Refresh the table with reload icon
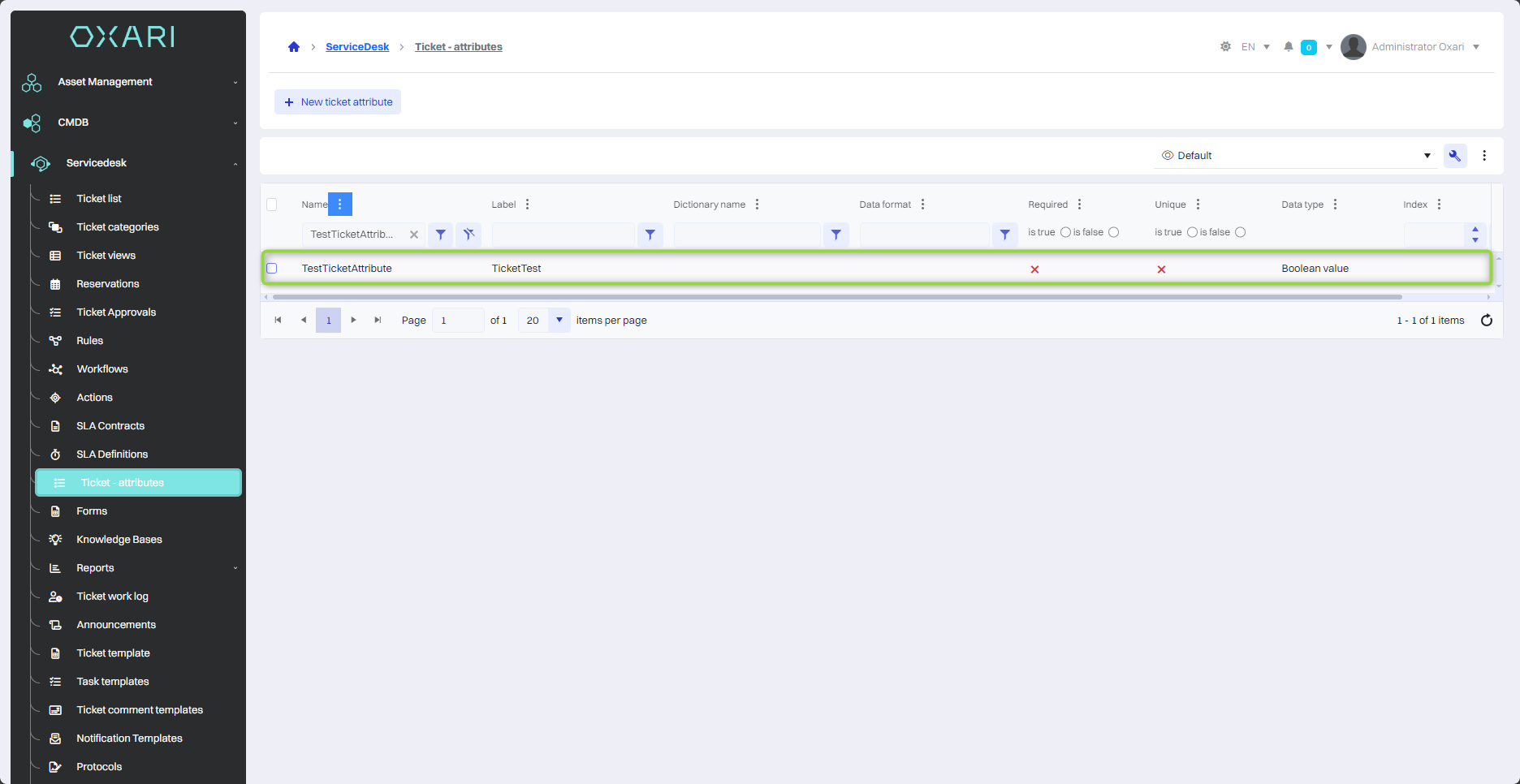The width and height of the screenshot is (1520, 784). [x=1486, y=321]
